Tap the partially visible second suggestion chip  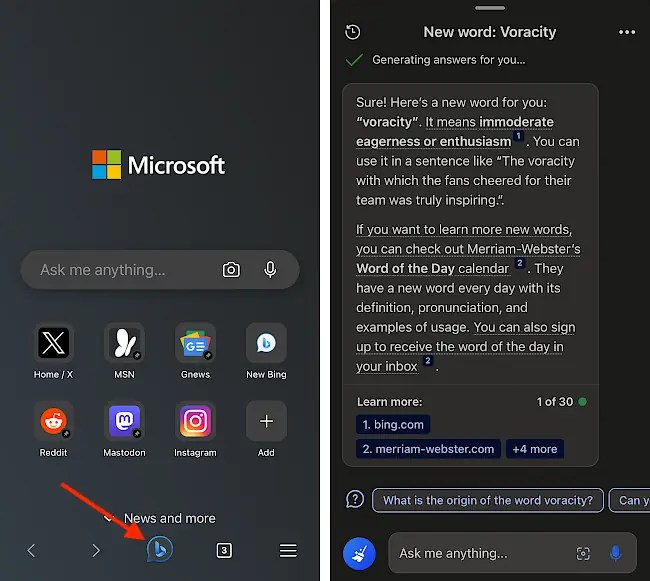pos(630,500)
